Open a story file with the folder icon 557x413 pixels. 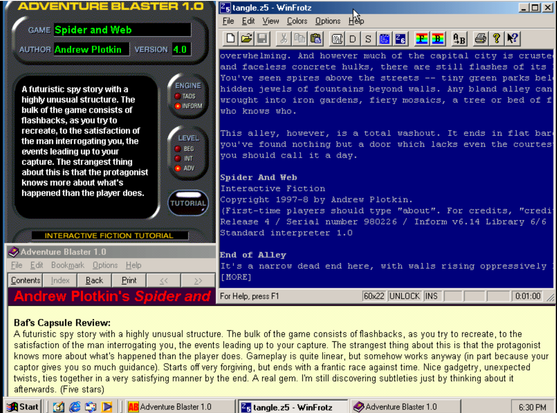tap(246, 38)
